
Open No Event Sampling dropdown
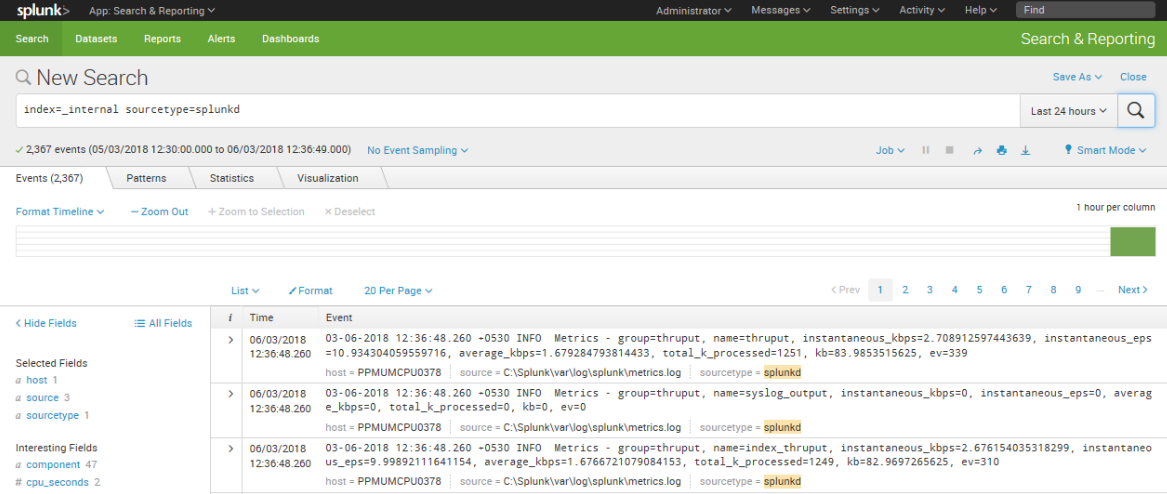[x=418, y=150]
